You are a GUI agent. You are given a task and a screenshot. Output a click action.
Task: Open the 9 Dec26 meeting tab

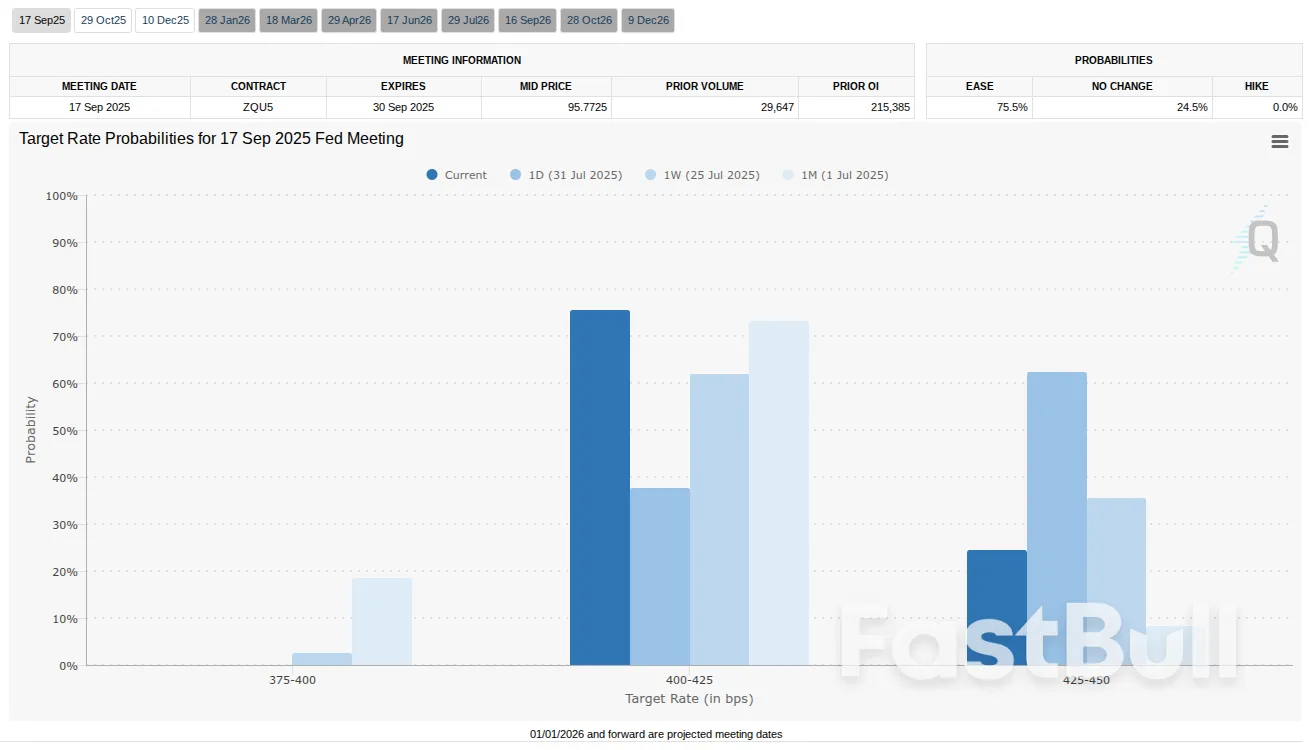click(647, 20)
